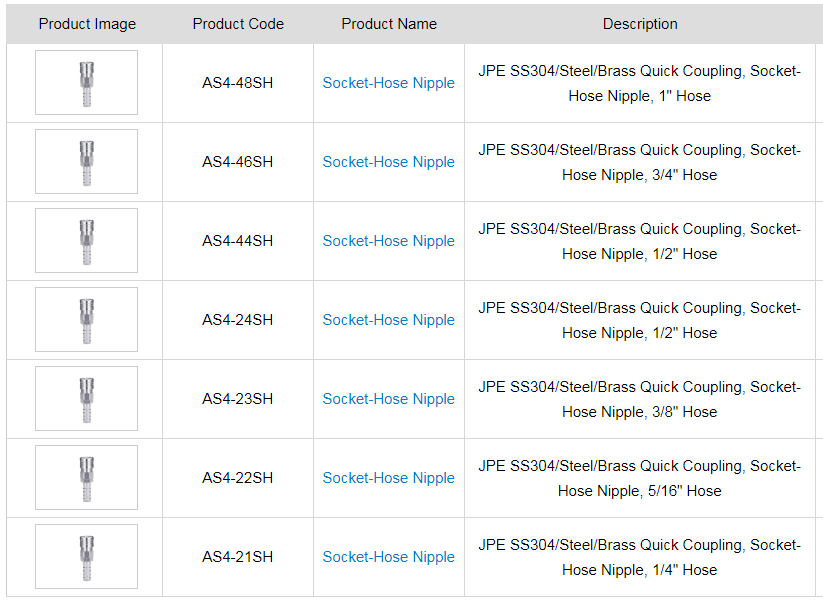823x603 pixels.
Task: Click the AS4-48SH product thumbnail image
Action: coord(86,83)
